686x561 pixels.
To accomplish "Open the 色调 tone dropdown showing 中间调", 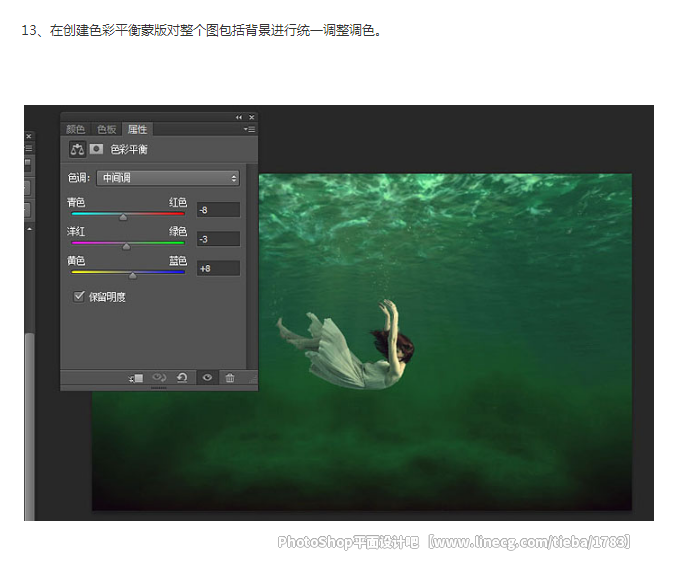I will [168, 178].
